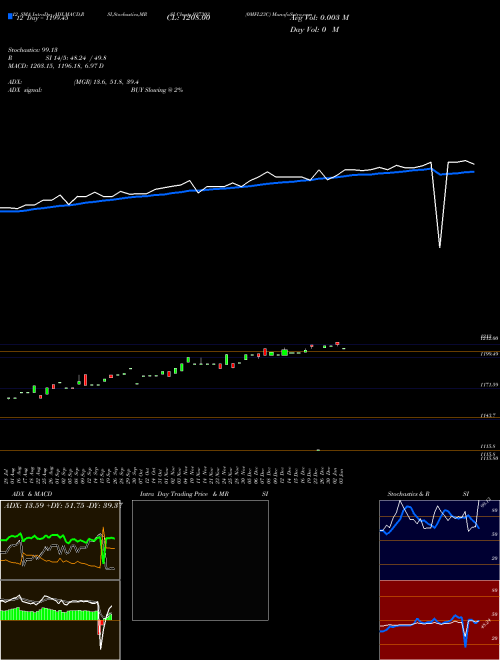The image size is (500, 660).
Task: Click the blue 12 Day SMA legend square
Action: tap(10, 16)
